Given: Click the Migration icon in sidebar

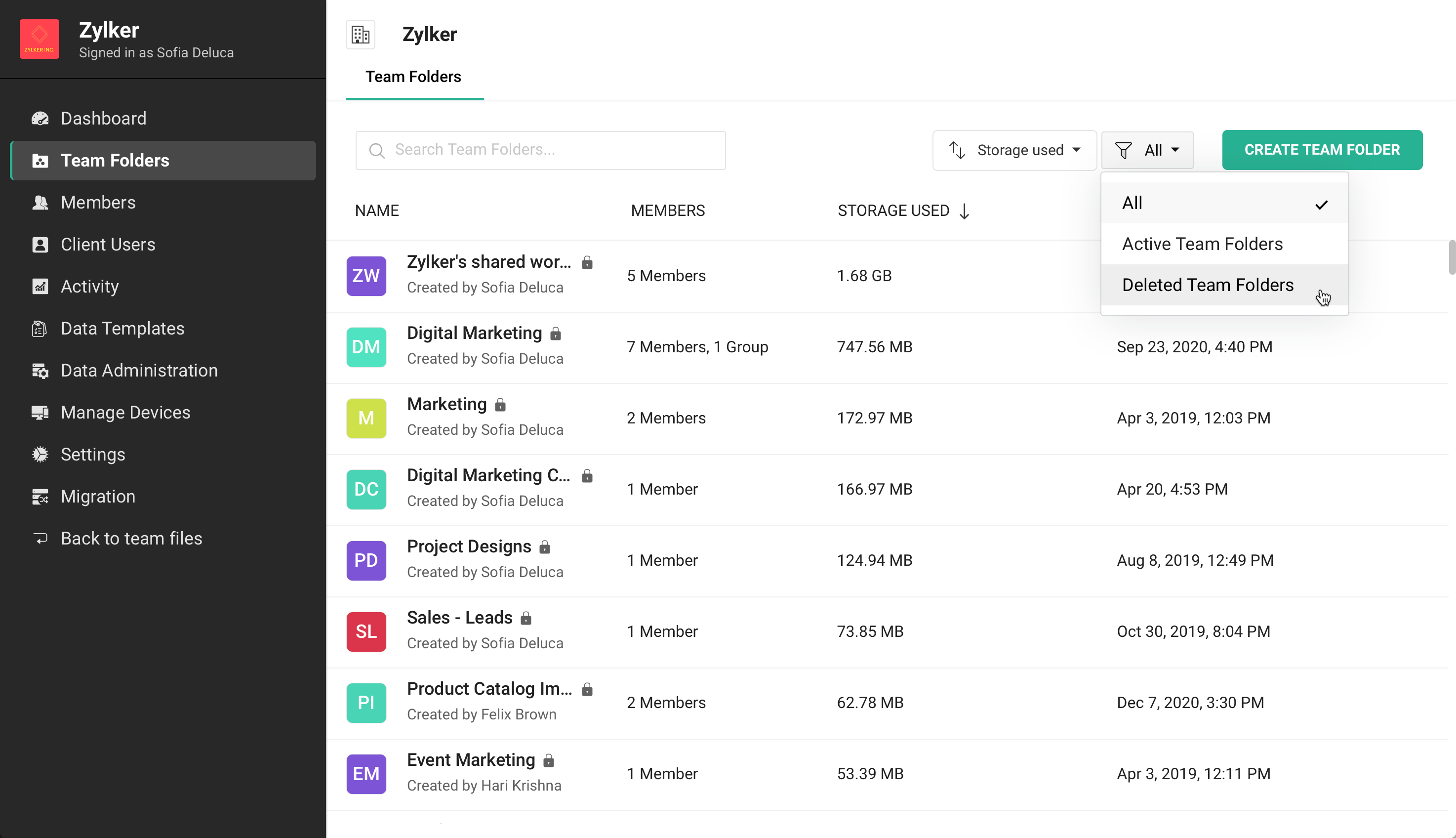Looking at the screenshot, I should 40,497.
